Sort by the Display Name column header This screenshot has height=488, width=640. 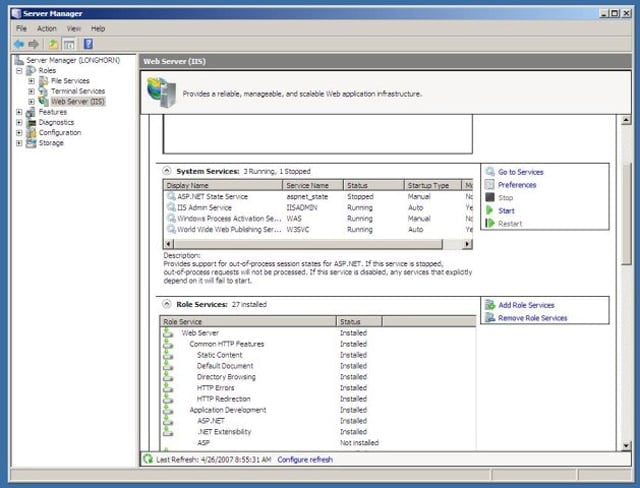tap(223, 185)
